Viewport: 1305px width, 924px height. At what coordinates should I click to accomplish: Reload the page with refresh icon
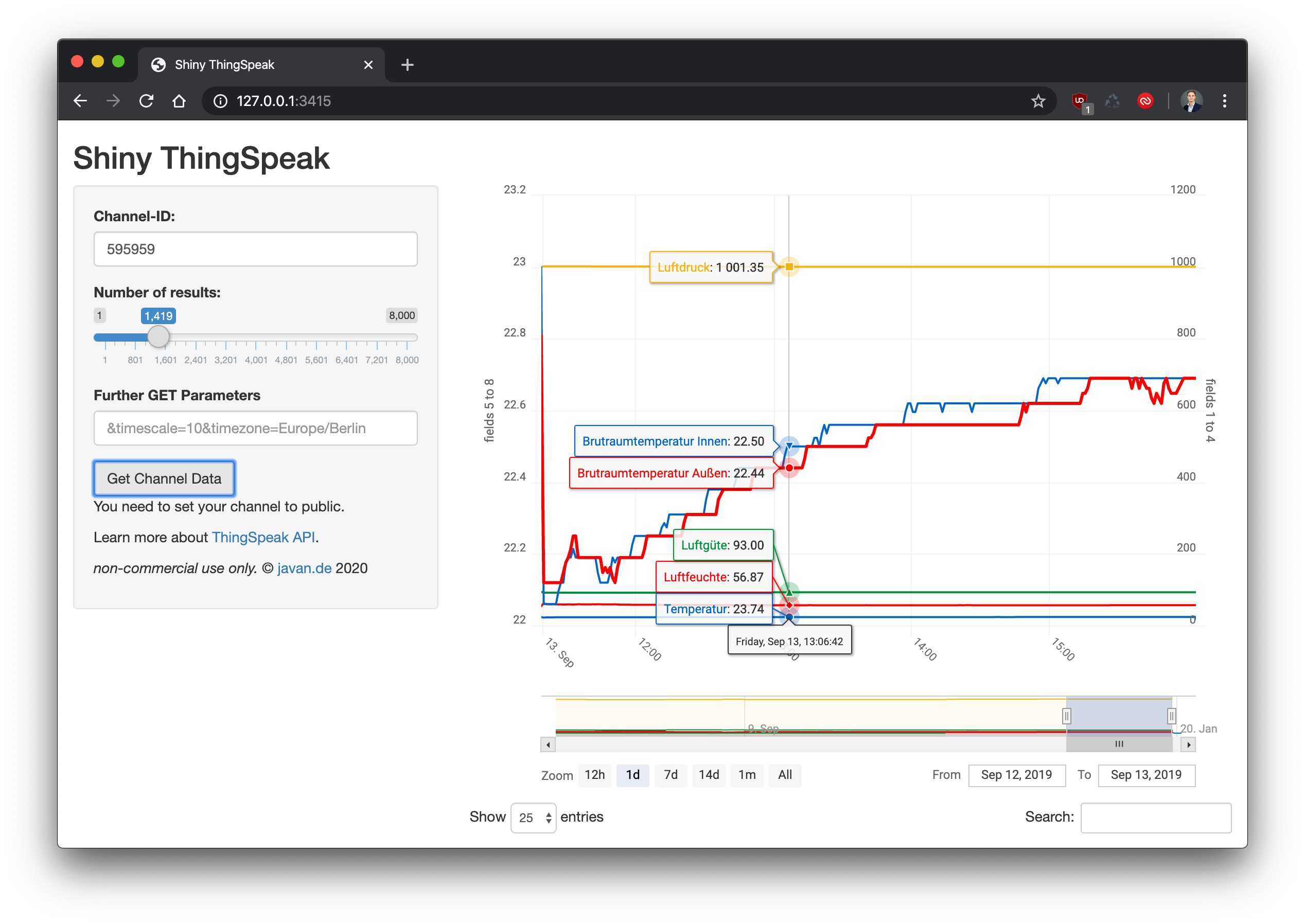(146, 101)
